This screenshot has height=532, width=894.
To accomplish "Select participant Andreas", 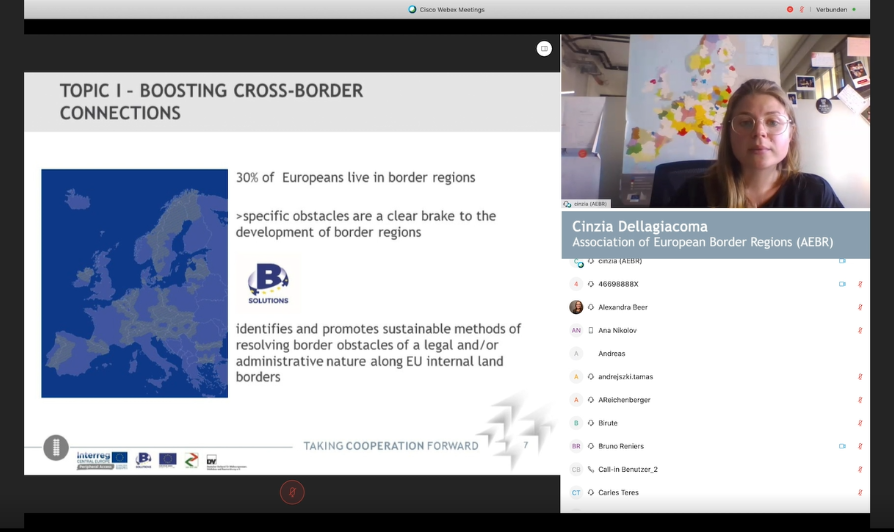I will [716, 354].
